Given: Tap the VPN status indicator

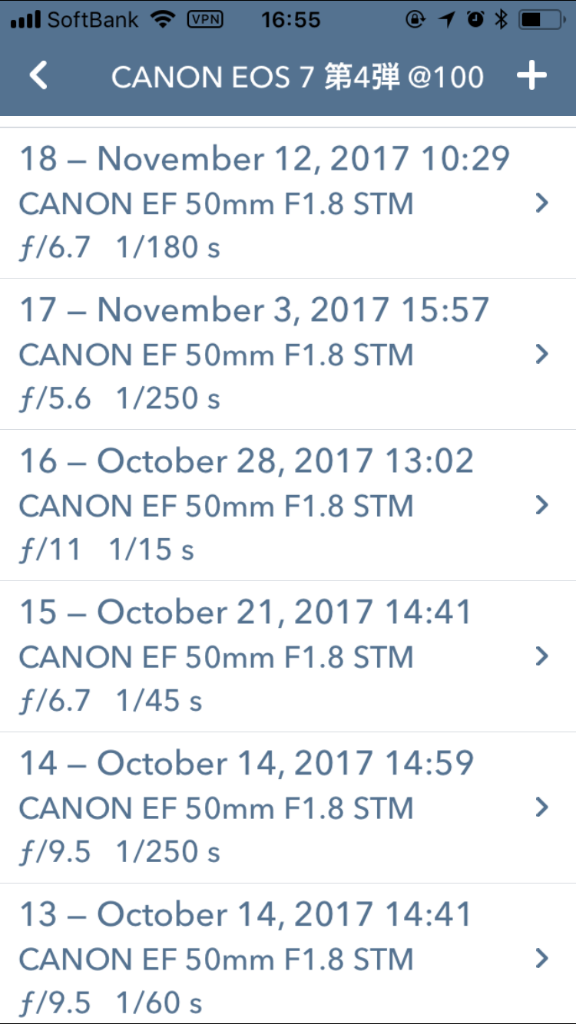Looking at the screenshot, I should point(205,20).
